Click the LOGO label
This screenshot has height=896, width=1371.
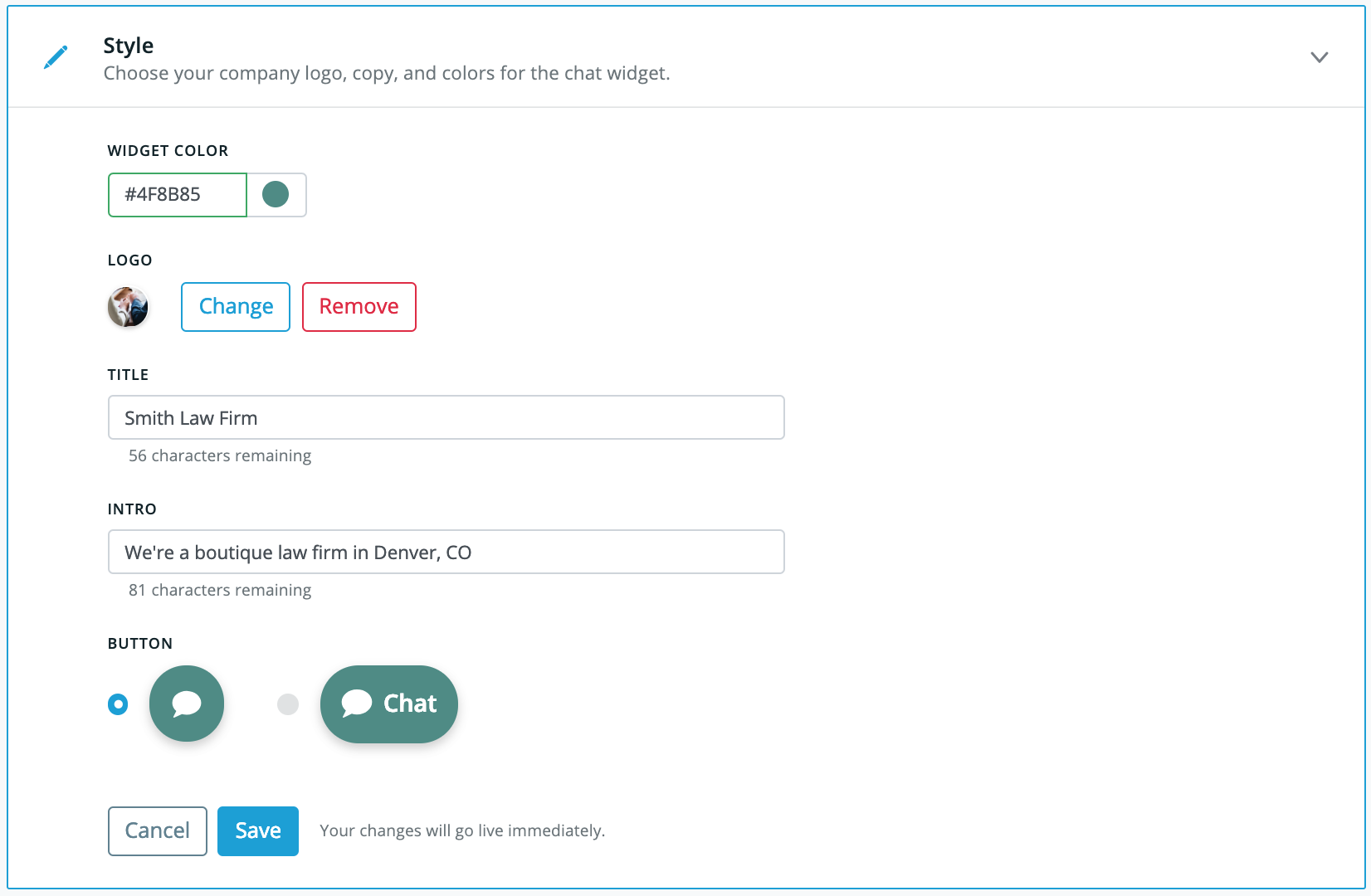coord(130,261)
